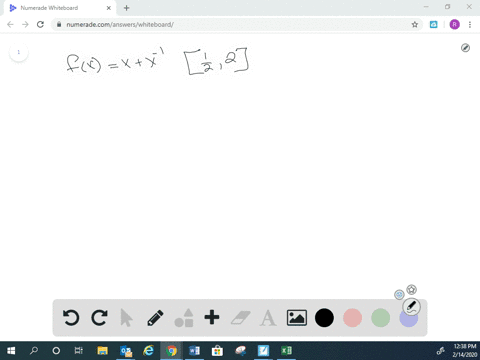Open the Windows Start menu
The width and height of the screenshot is (480, 360).
(11, 350)
